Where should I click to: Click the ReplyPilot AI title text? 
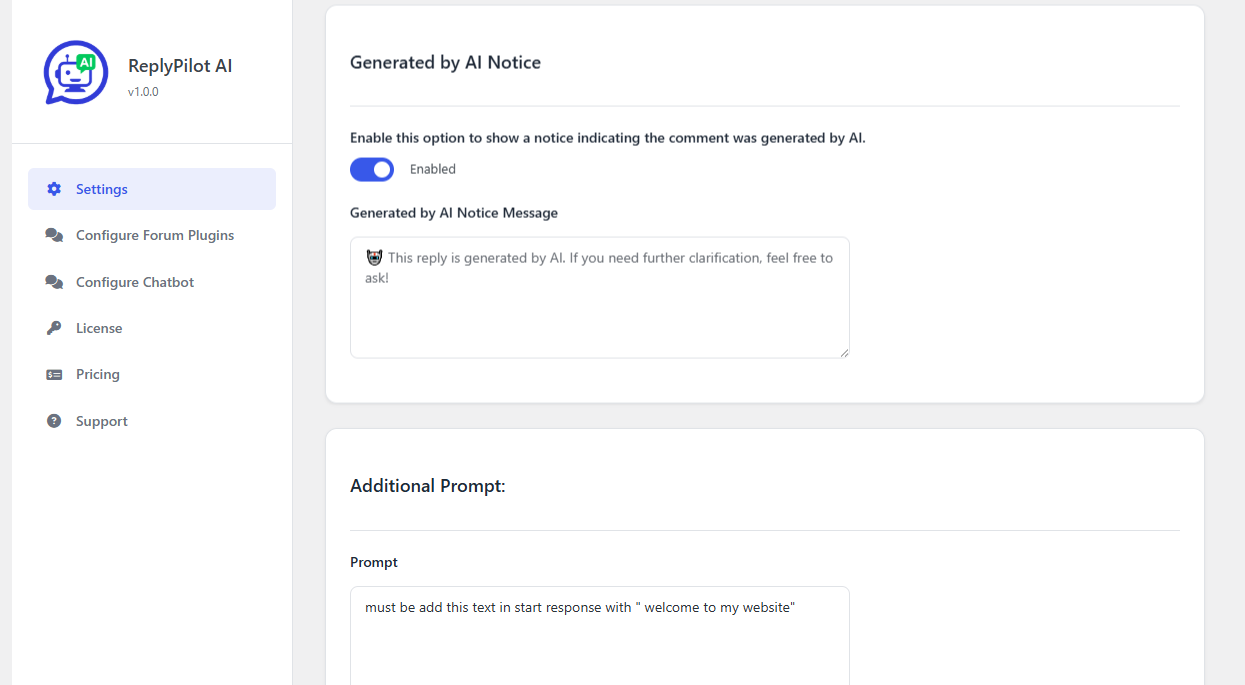click(180, 66)
